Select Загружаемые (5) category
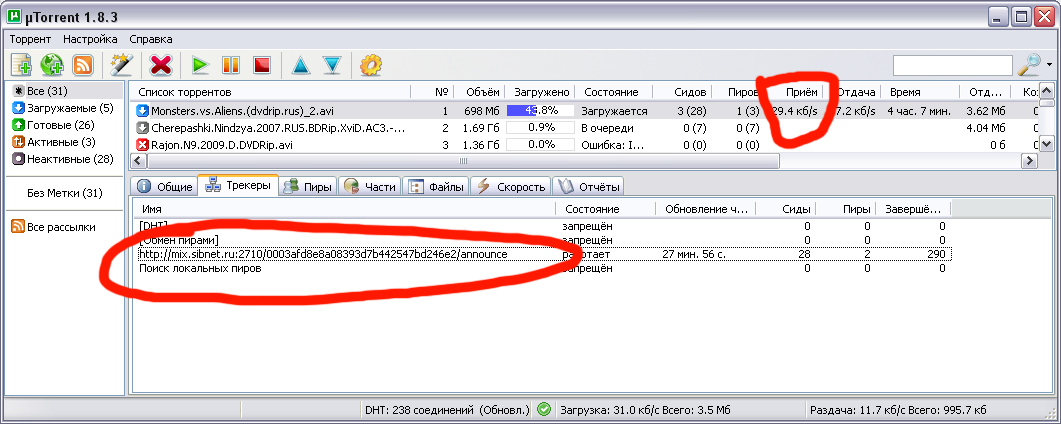 [x=65, y=108]
